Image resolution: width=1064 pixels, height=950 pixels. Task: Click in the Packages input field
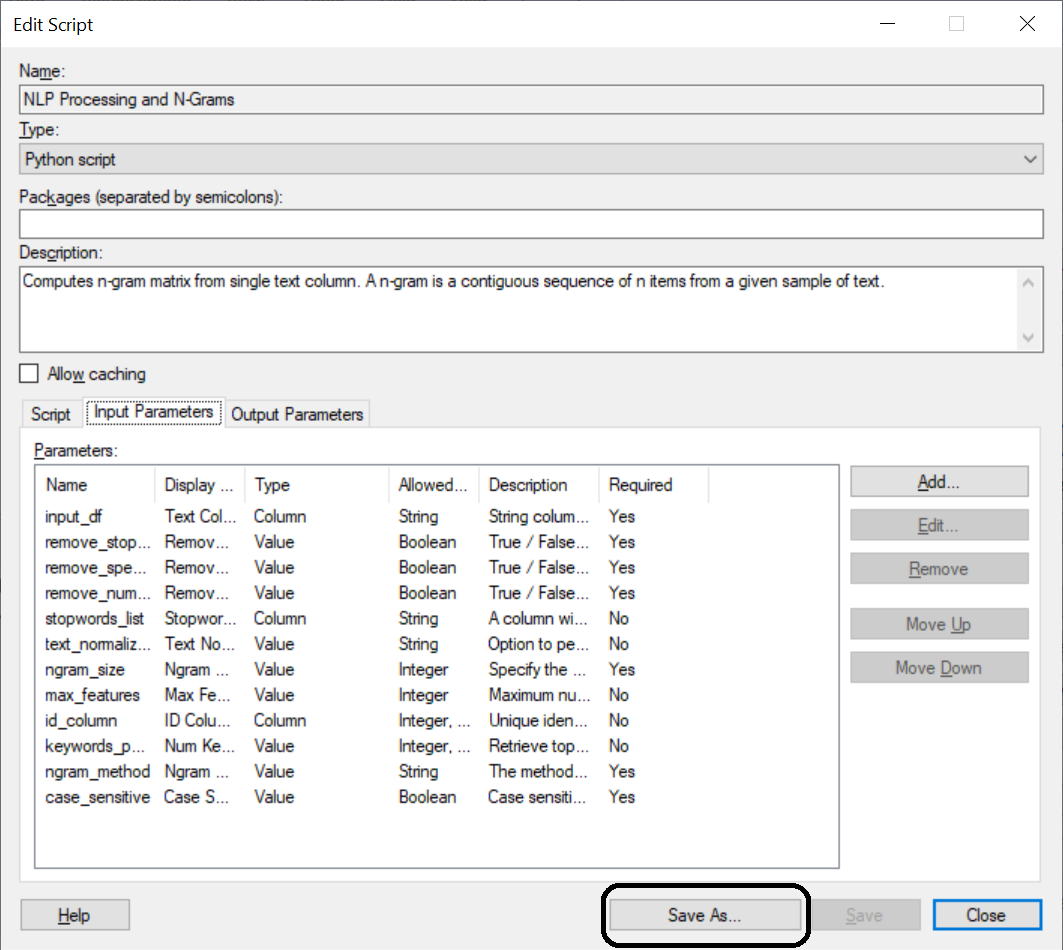point(530,224)
